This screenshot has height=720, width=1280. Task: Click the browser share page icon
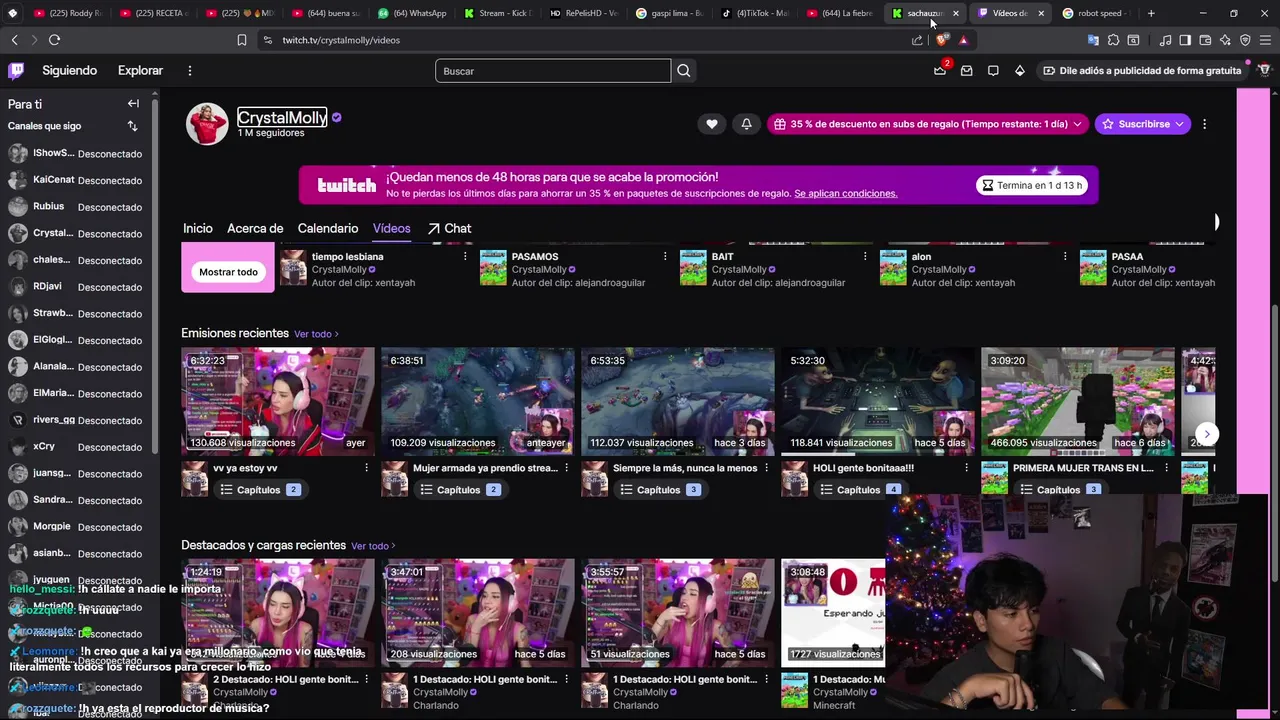917,40
